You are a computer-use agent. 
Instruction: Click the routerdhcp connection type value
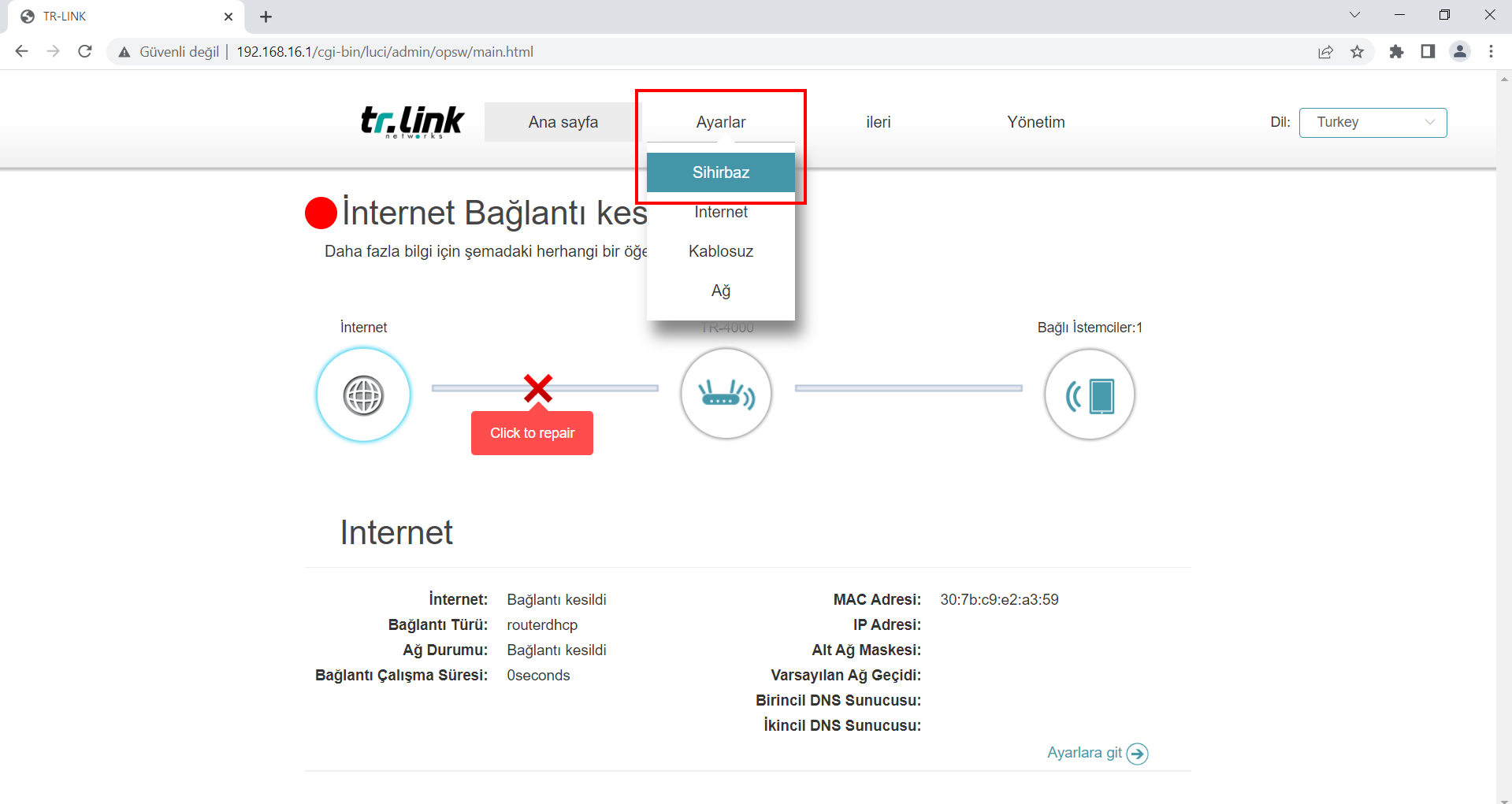click(x=542, y=625)
